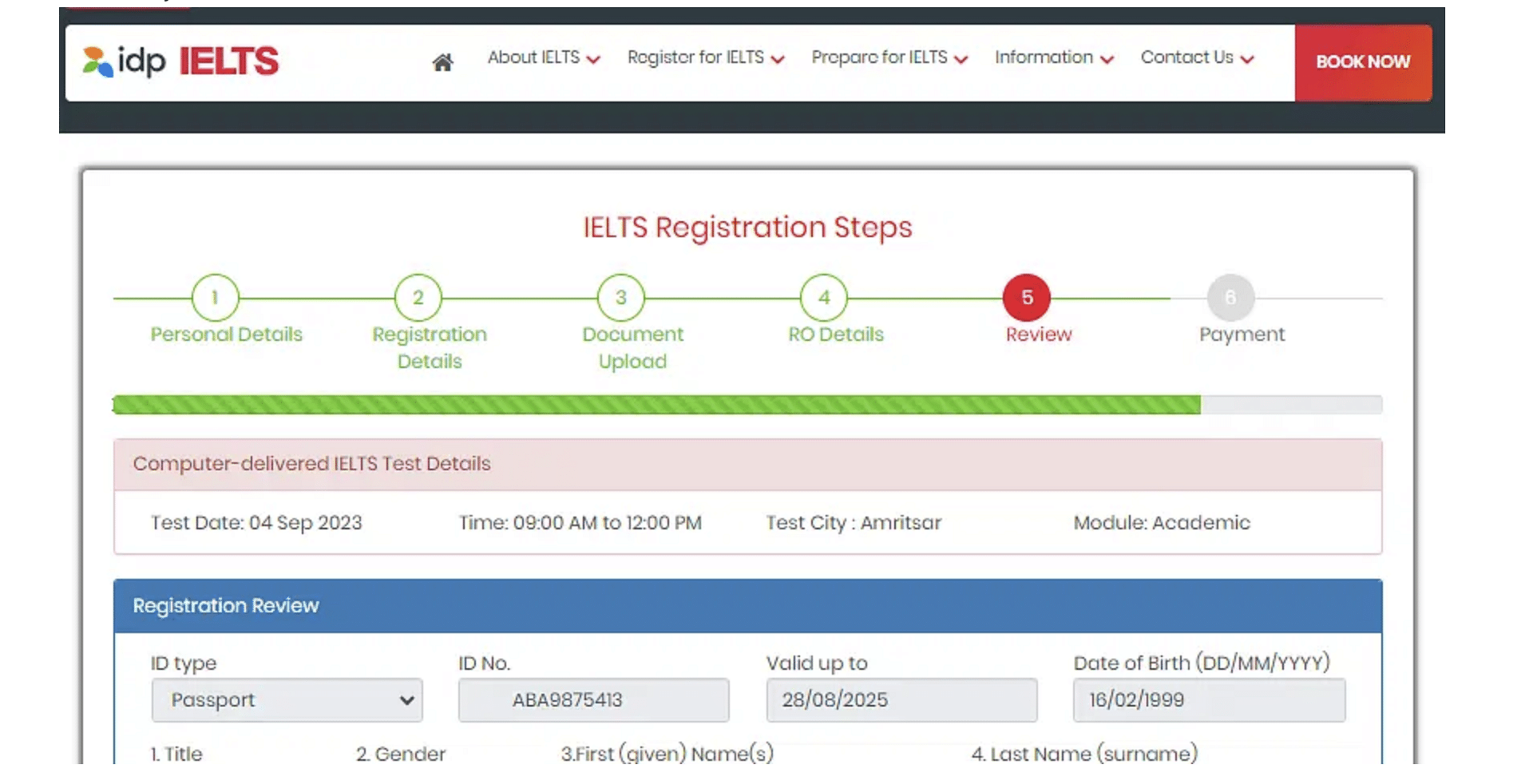Click the grey step 6 Payment circle

[1230, 298]
